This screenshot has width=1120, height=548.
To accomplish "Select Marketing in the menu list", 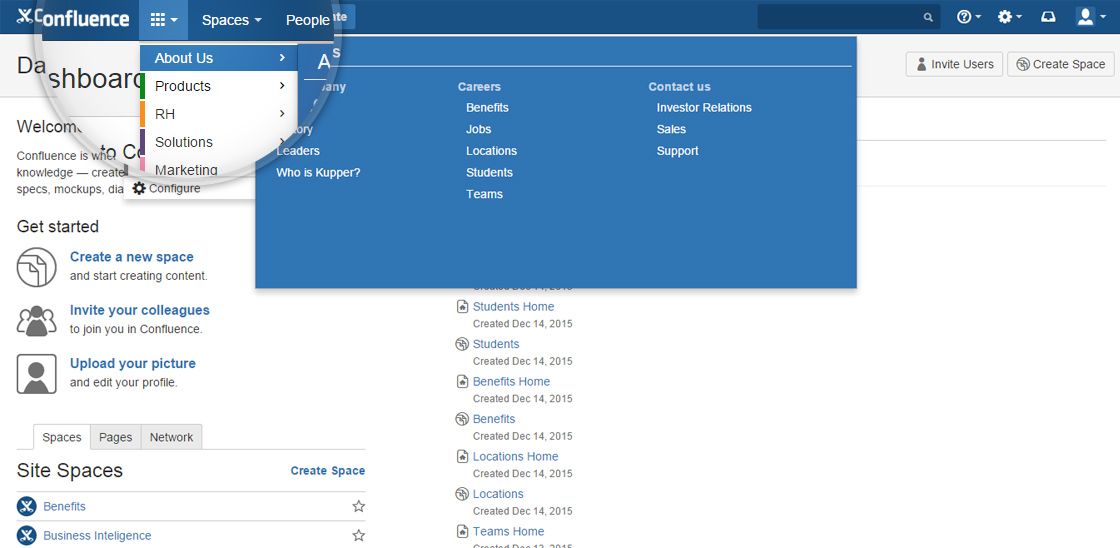I will click(186, 170).
